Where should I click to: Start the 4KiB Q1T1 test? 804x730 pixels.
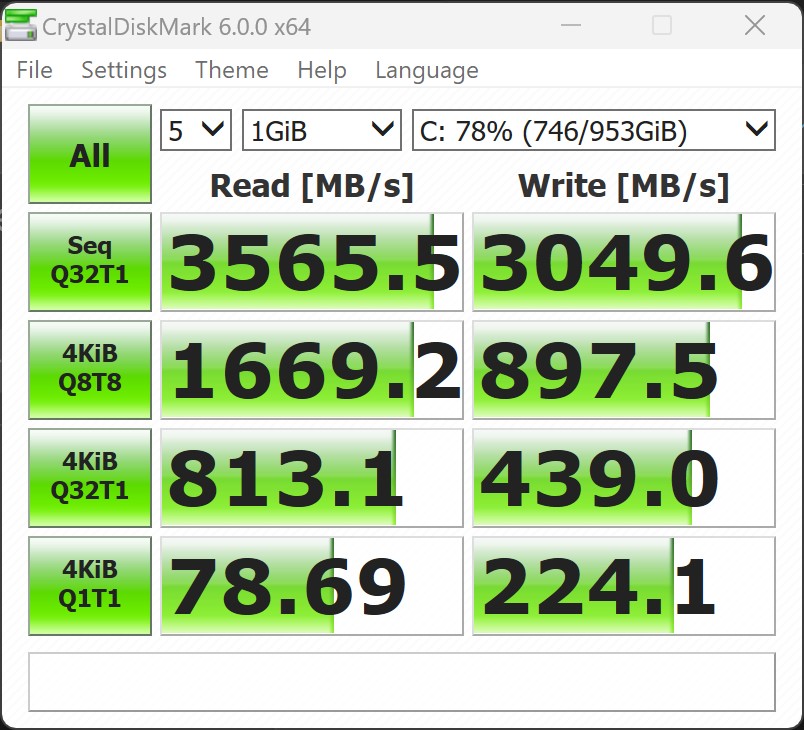coord(90,586)
